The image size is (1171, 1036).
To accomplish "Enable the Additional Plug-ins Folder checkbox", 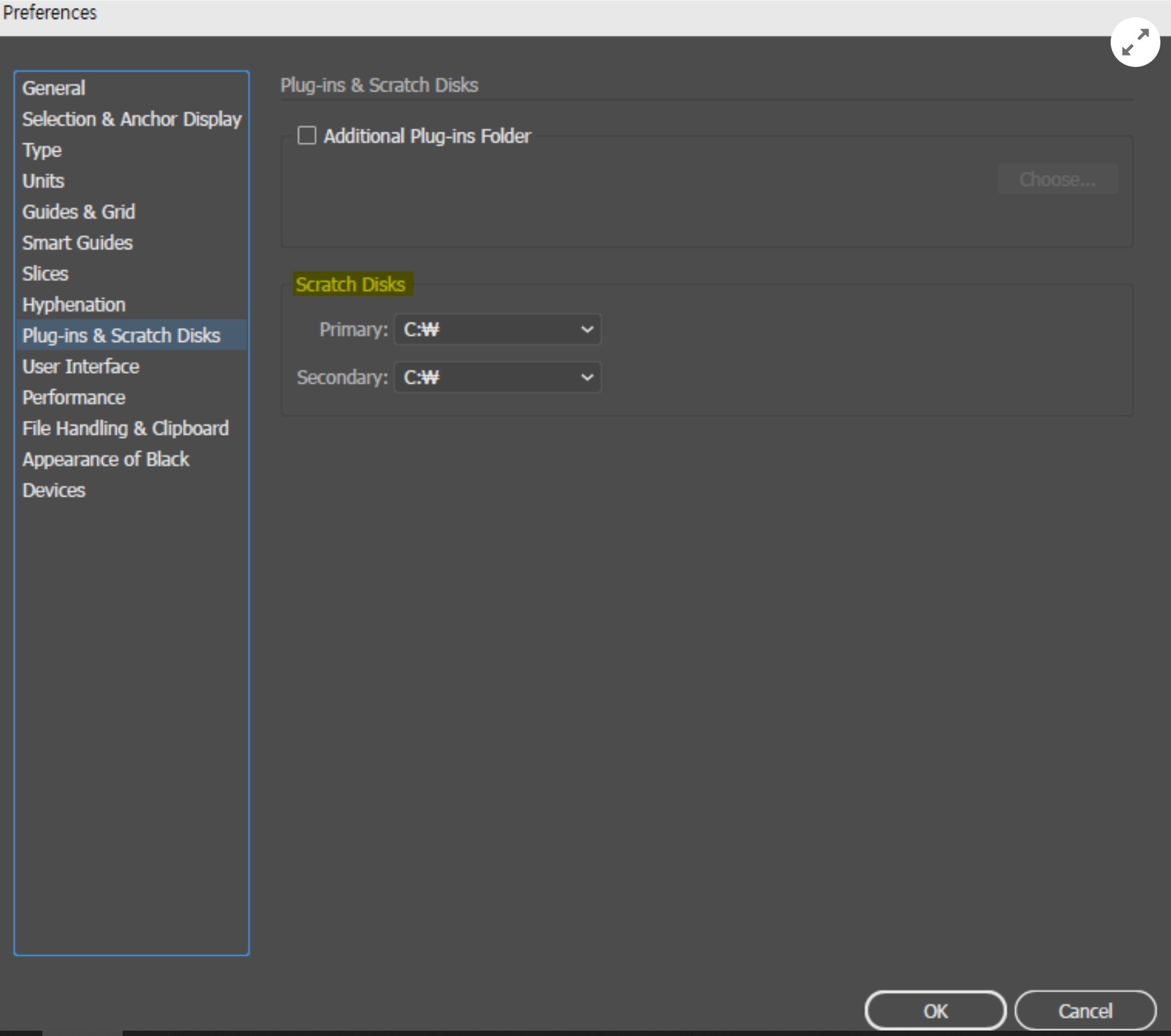I will pos(307,135).
